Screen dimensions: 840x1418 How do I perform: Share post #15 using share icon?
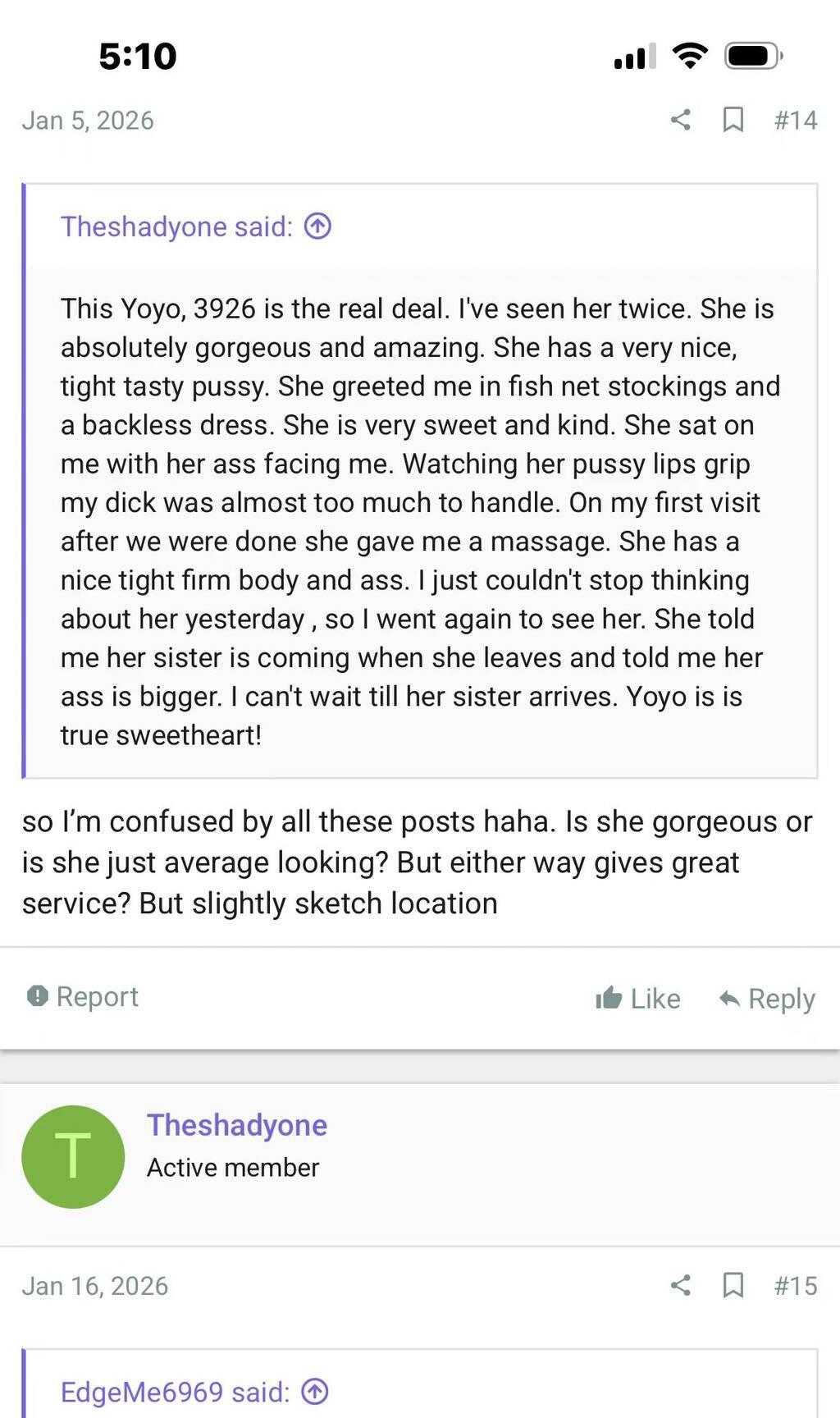(680, 1285)
